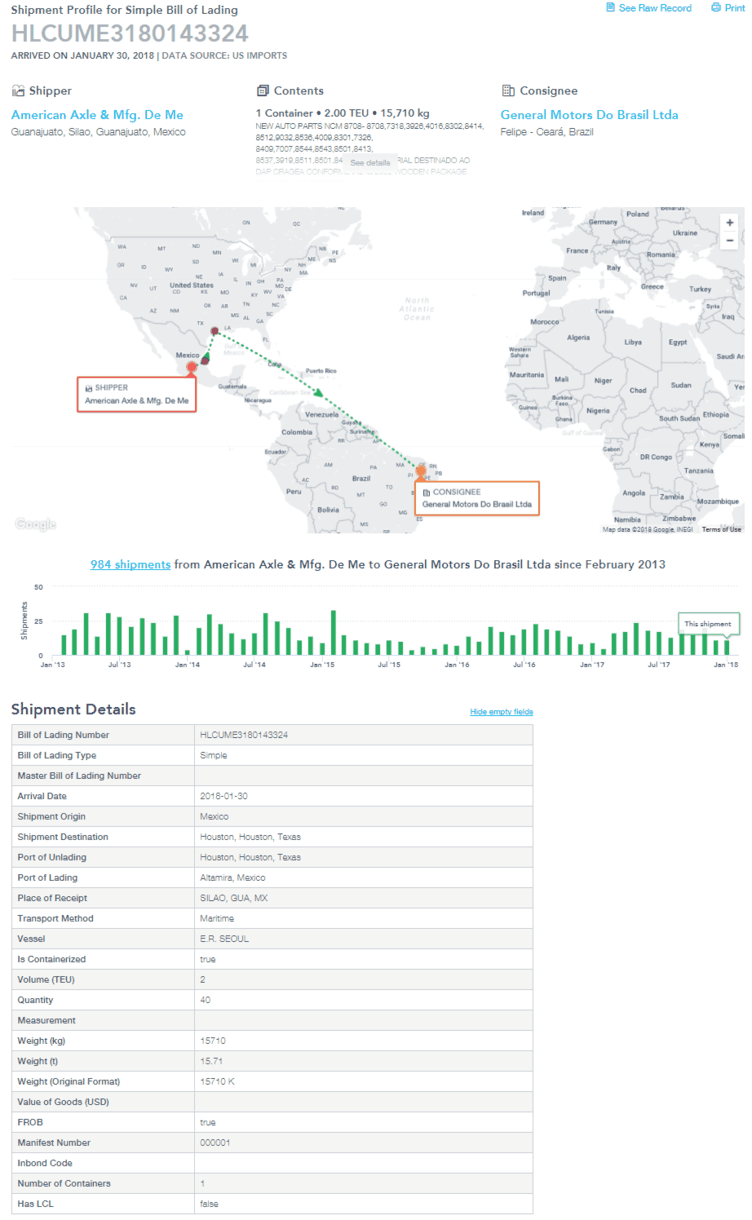752x1220 pixels.
Task: Click the Print link
Action: coord(735,8)
